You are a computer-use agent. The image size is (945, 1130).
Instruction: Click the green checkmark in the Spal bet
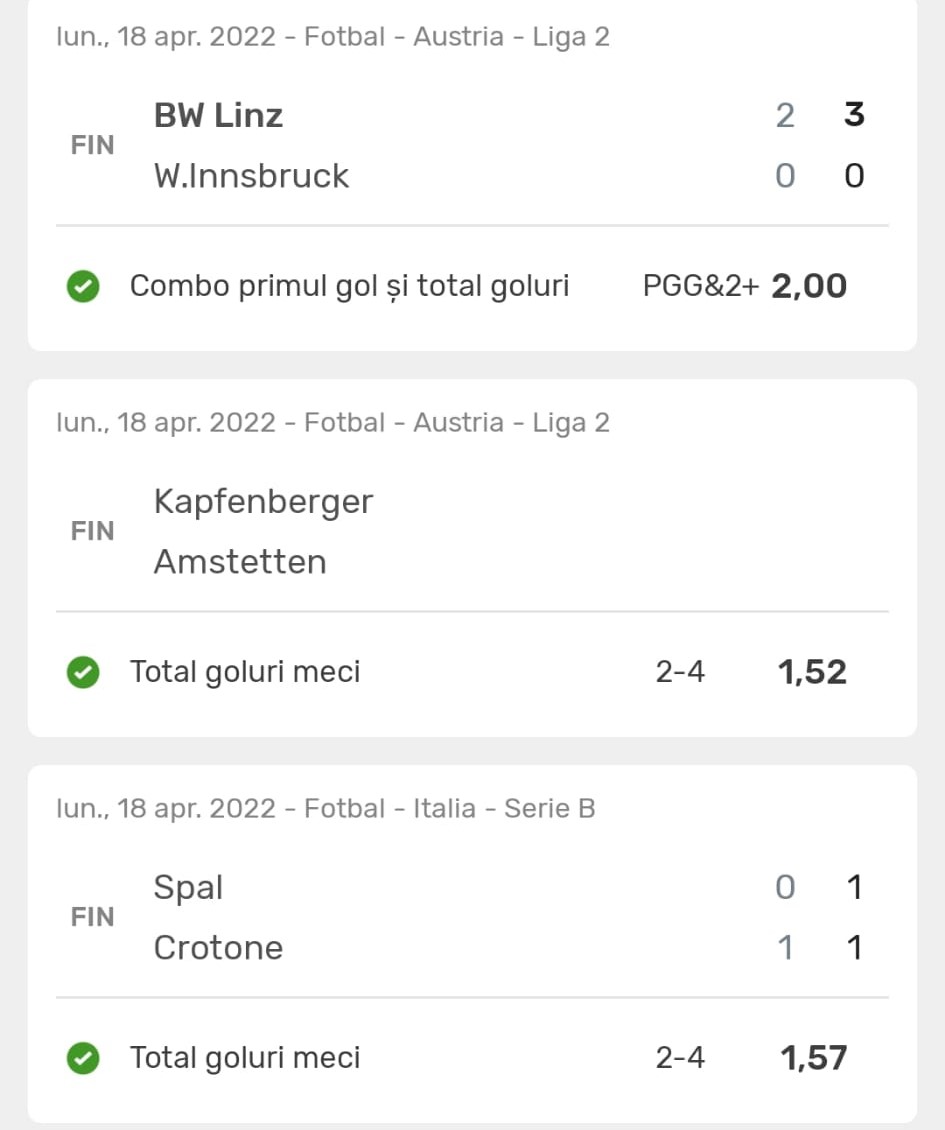coord(83,1060)
